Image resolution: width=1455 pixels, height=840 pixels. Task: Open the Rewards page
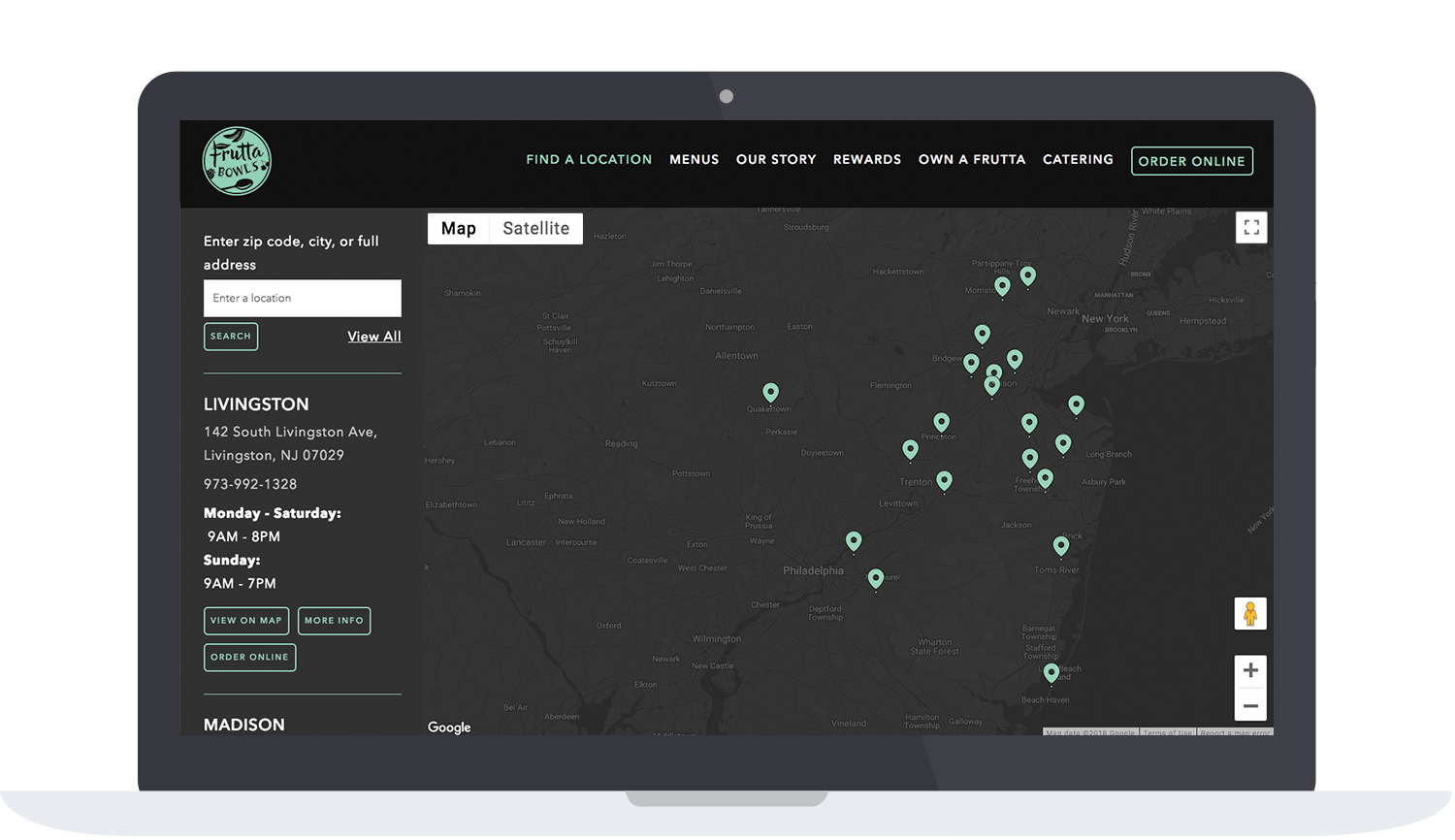tap(867, 159)
